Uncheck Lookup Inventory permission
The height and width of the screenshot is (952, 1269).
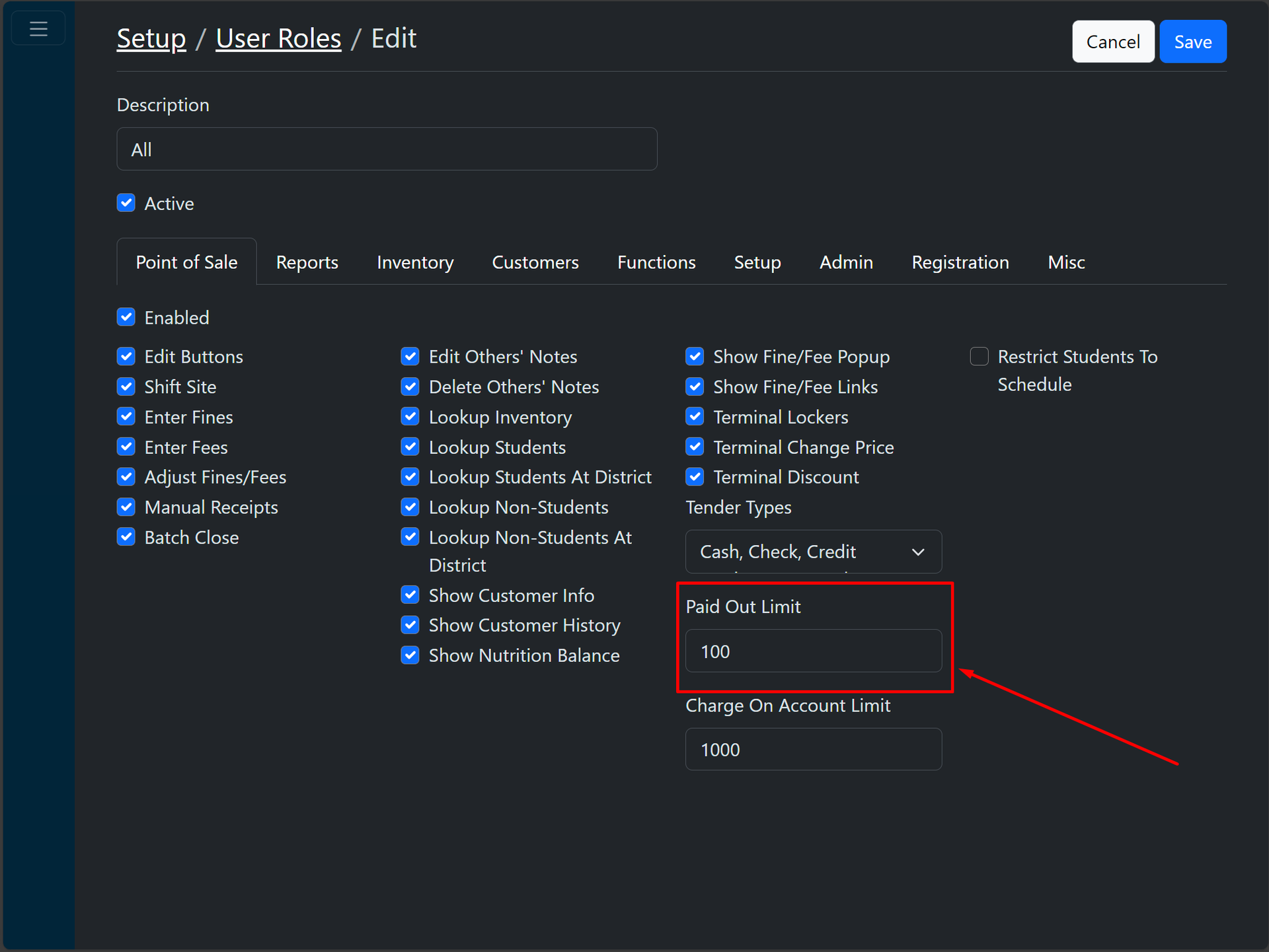coord(410,417)
